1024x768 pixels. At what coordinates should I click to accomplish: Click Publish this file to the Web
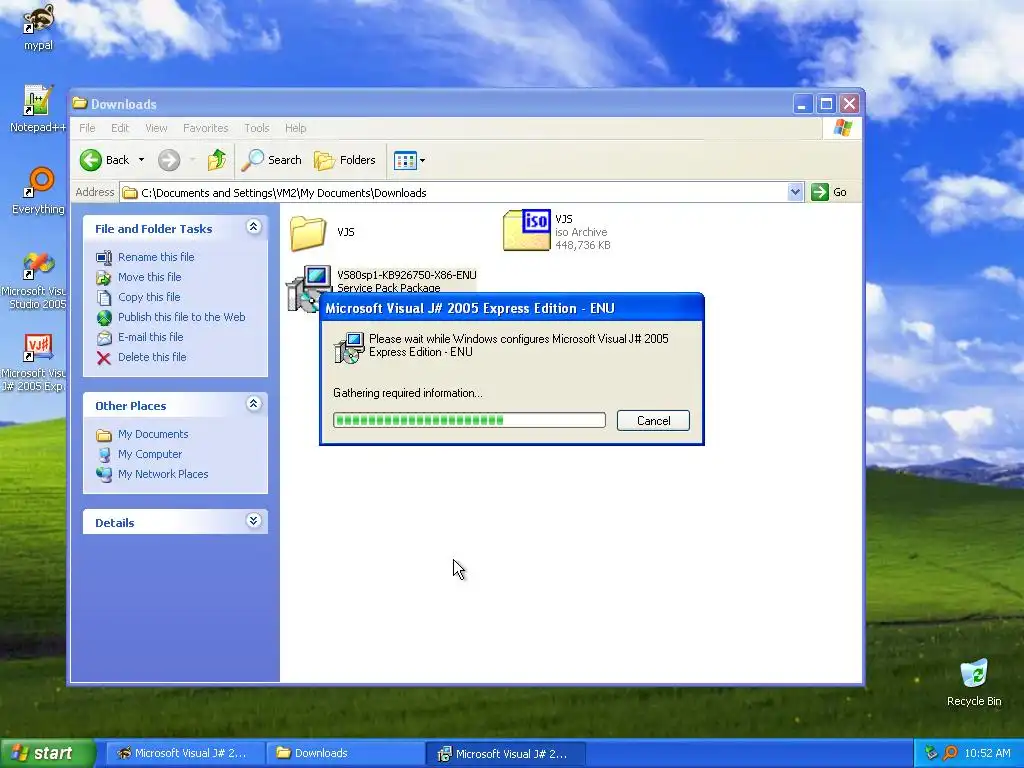tap(182, 317)
